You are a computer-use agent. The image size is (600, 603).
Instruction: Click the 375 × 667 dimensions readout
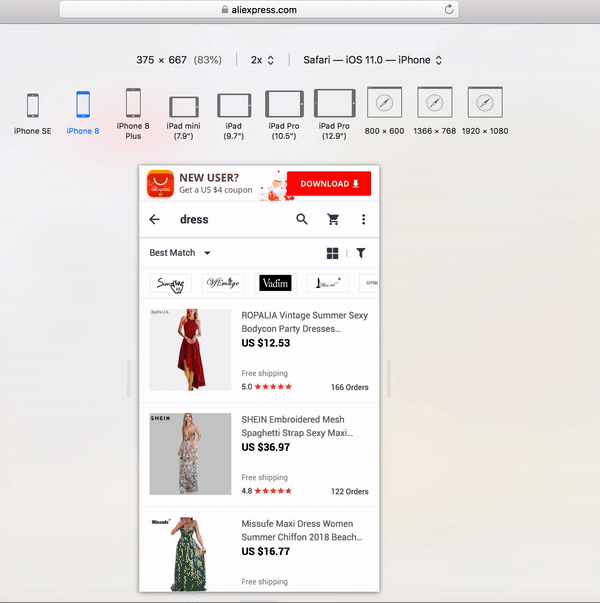(179, 60)
